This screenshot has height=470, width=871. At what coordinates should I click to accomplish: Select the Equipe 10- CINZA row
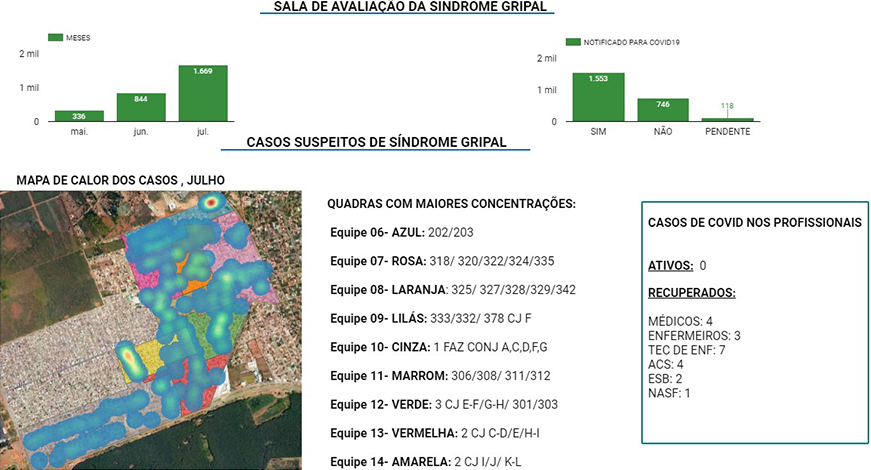click(x=439, y=347)
